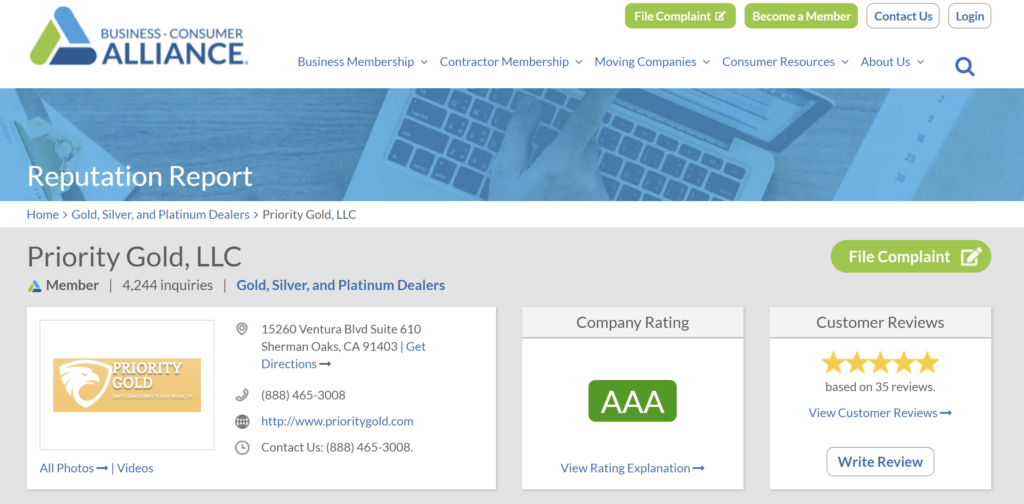Click the phone handset icon
Screen dimensions: 1024x504
242,395
